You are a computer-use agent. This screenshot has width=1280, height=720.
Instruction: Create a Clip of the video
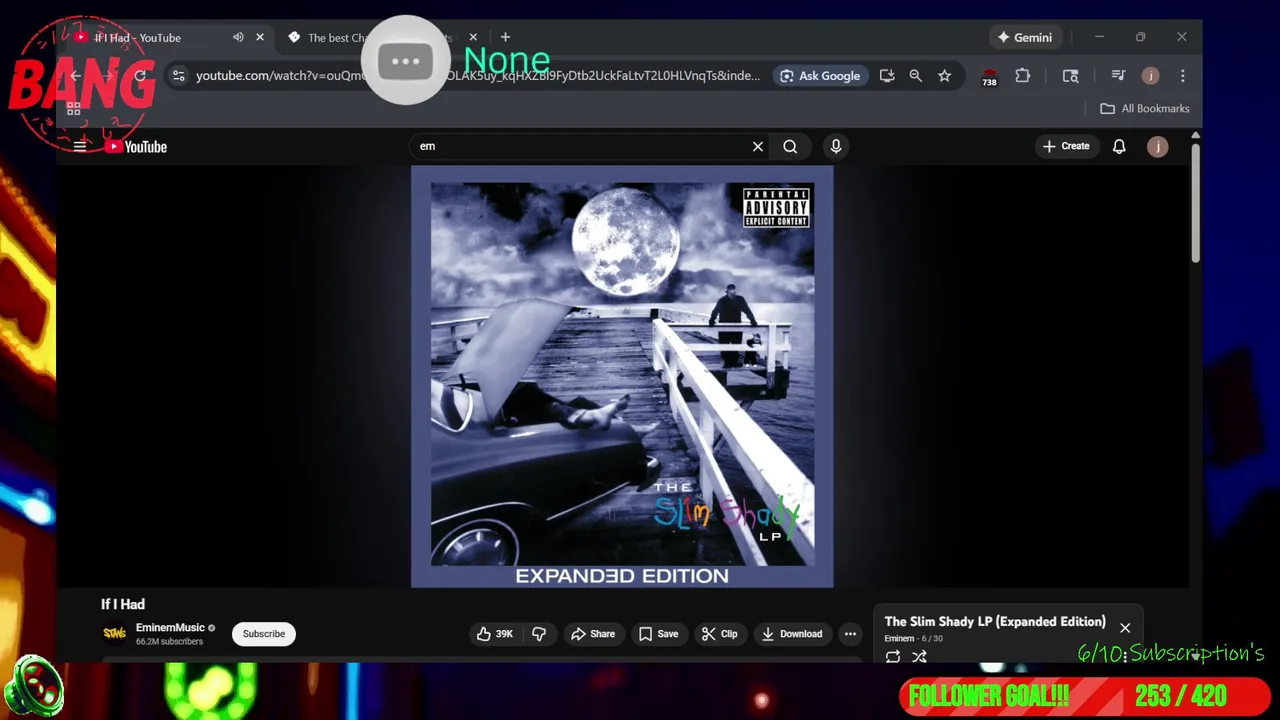(720, 634)
